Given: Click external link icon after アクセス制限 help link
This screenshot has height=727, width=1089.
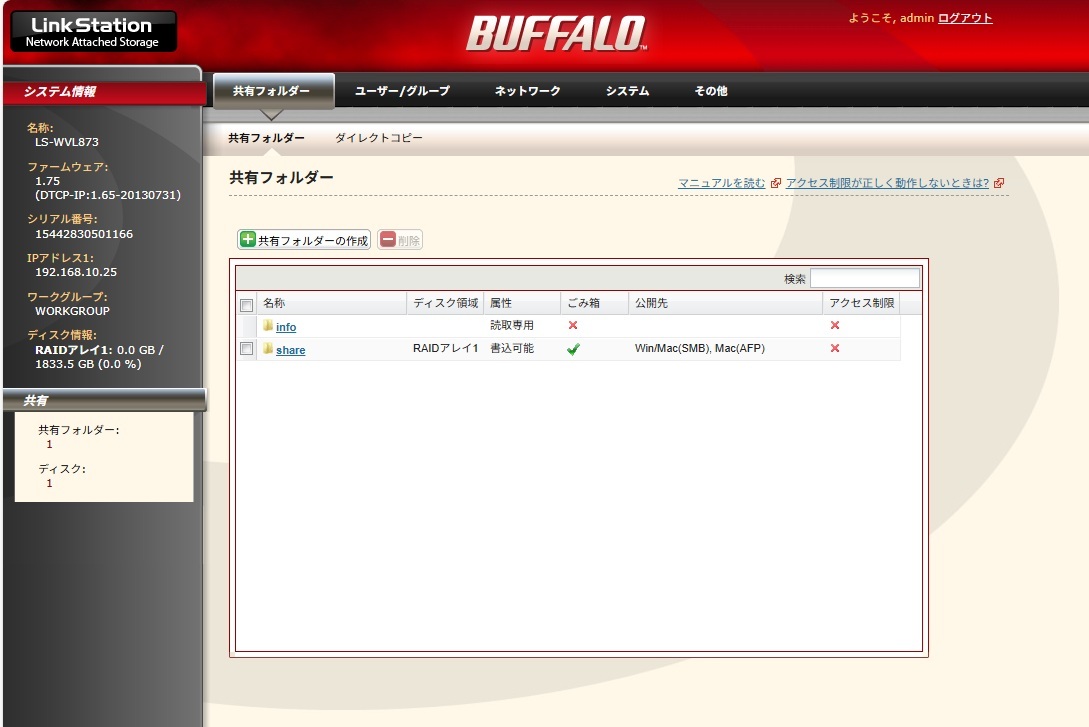Looking at the screenshot, I should tap(999, 183).
